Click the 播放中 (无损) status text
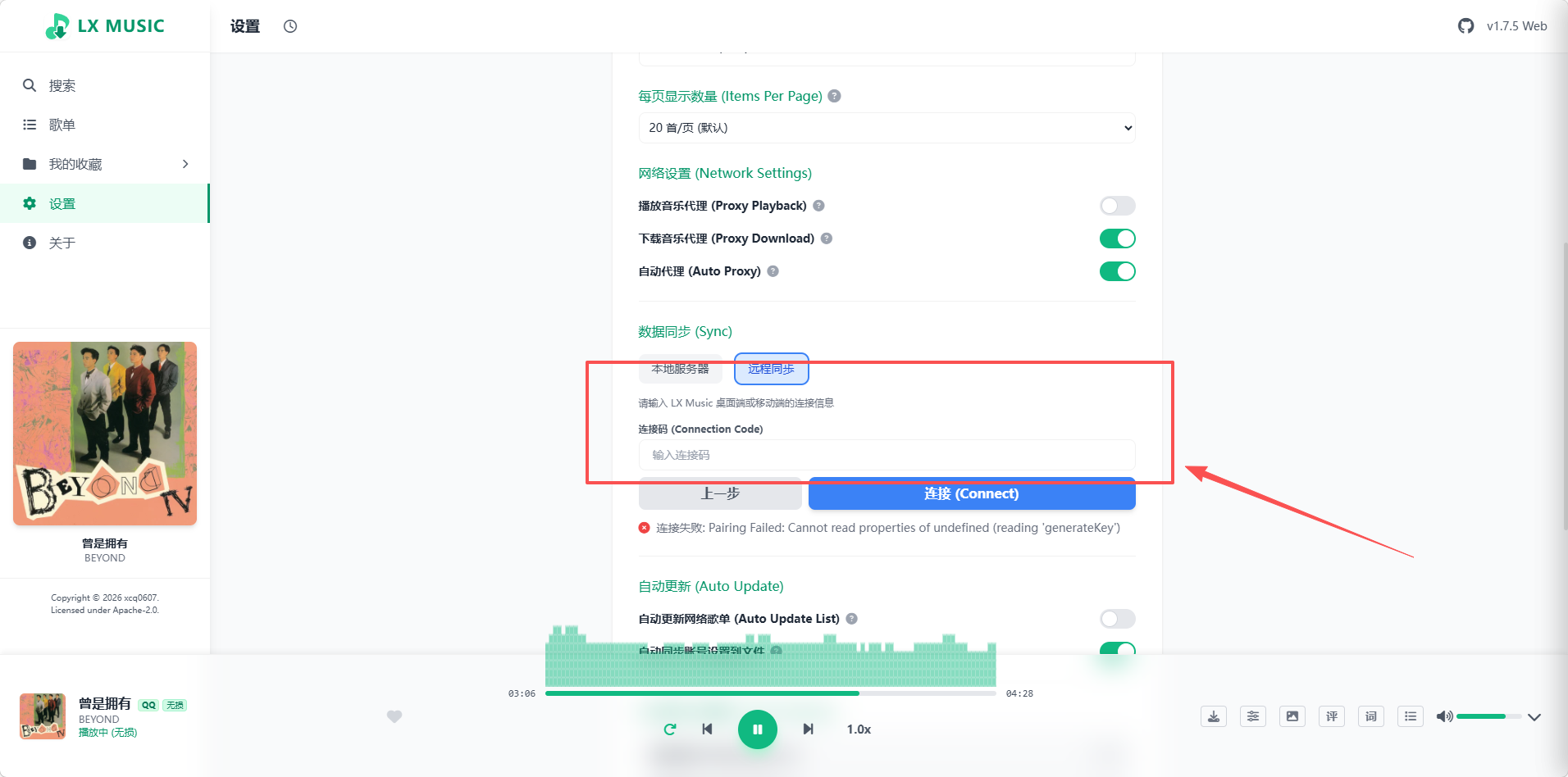The width and height of the screenshot is (1568, 777). [108, 733]
